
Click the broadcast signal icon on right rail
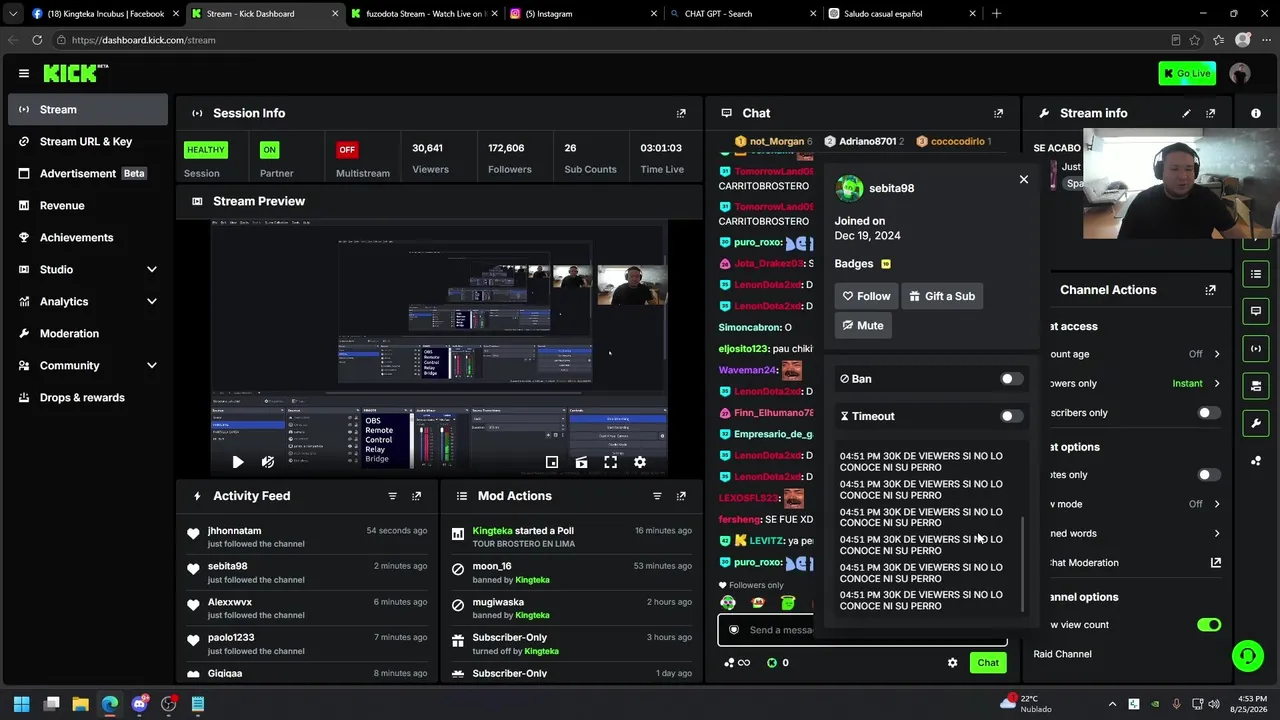[1256, 348]
